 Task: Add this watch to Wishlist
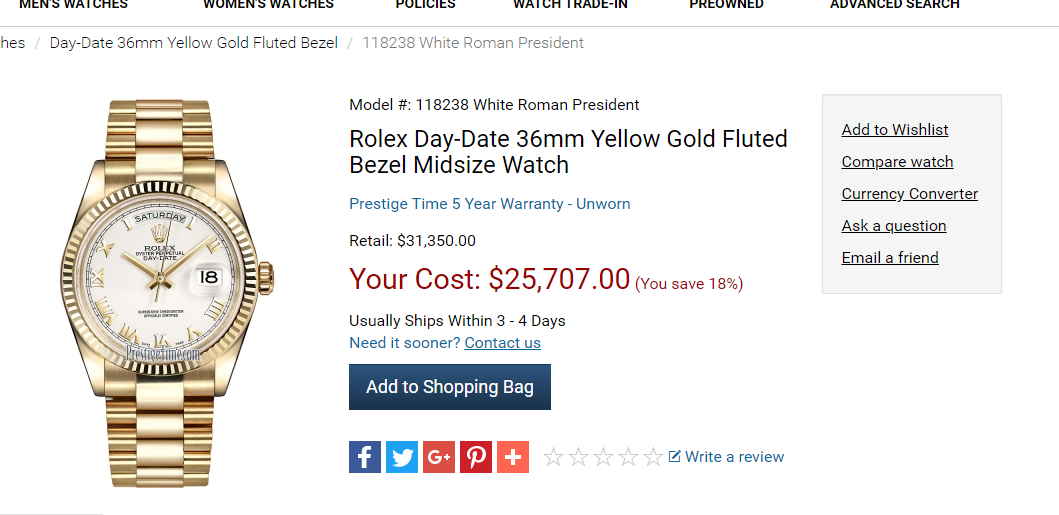[895, 130]
